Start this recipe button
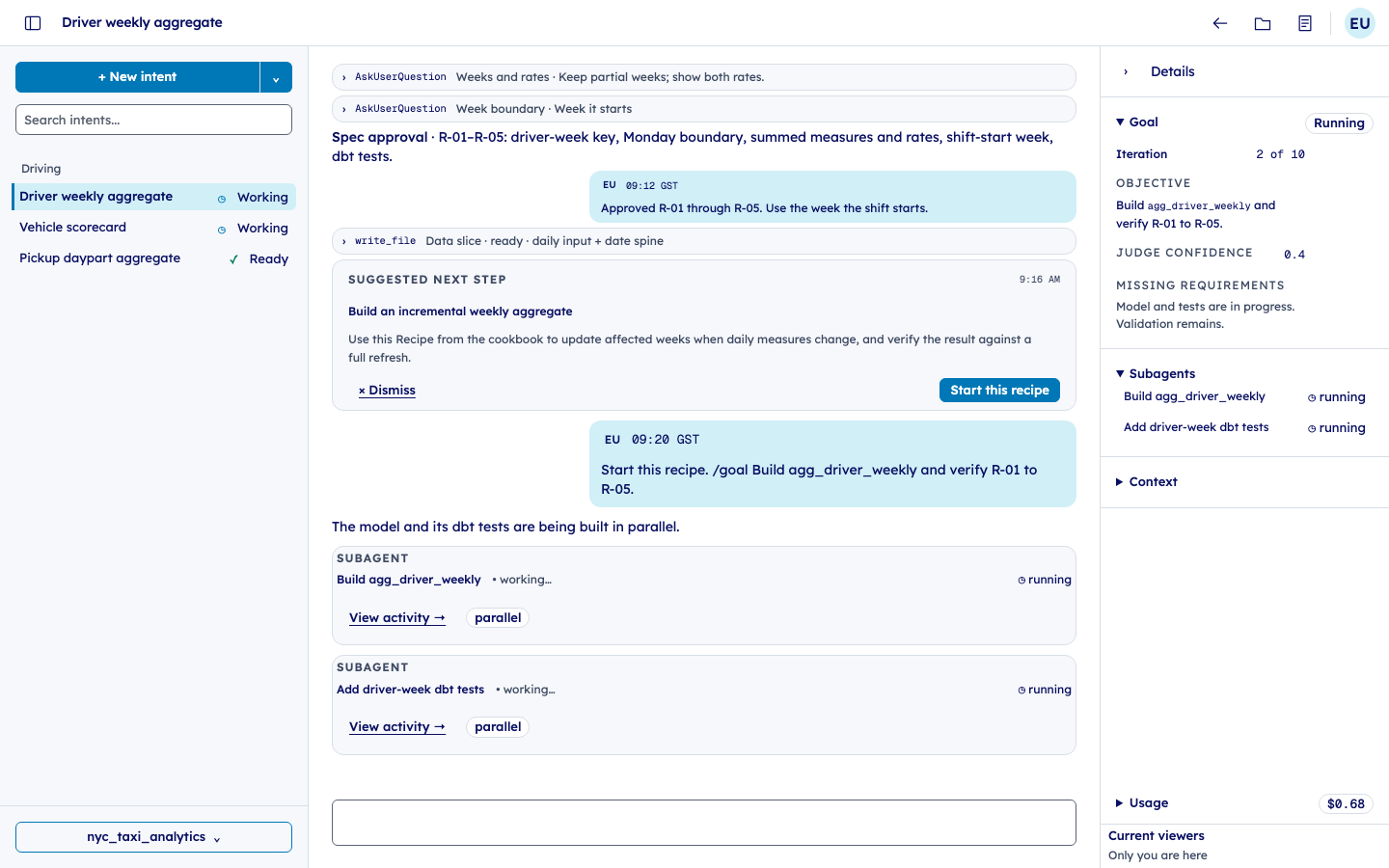 999,390
